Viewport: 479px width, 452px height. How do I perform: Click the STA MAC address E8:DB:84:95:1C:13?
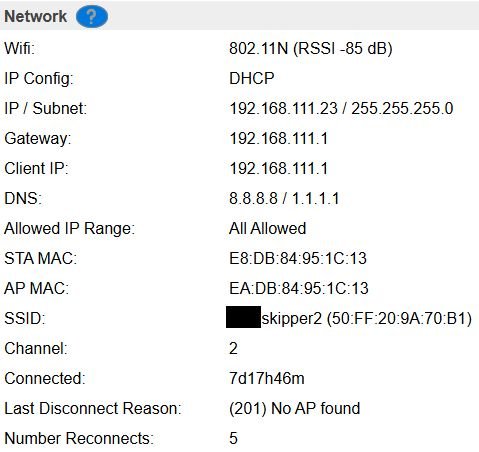(x=298, y=258)
